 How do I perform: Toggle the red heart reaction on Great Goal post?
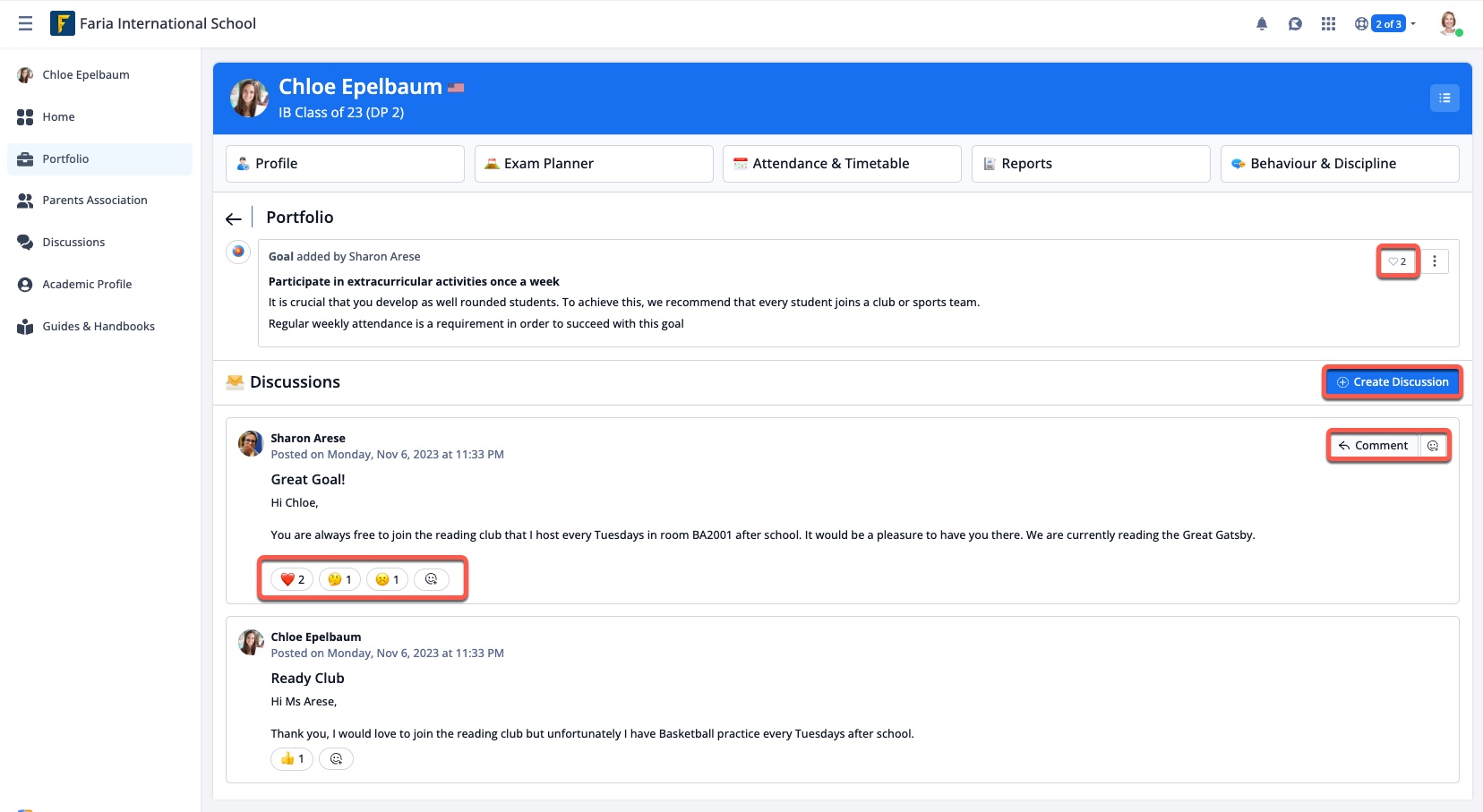tap(290, 578)
